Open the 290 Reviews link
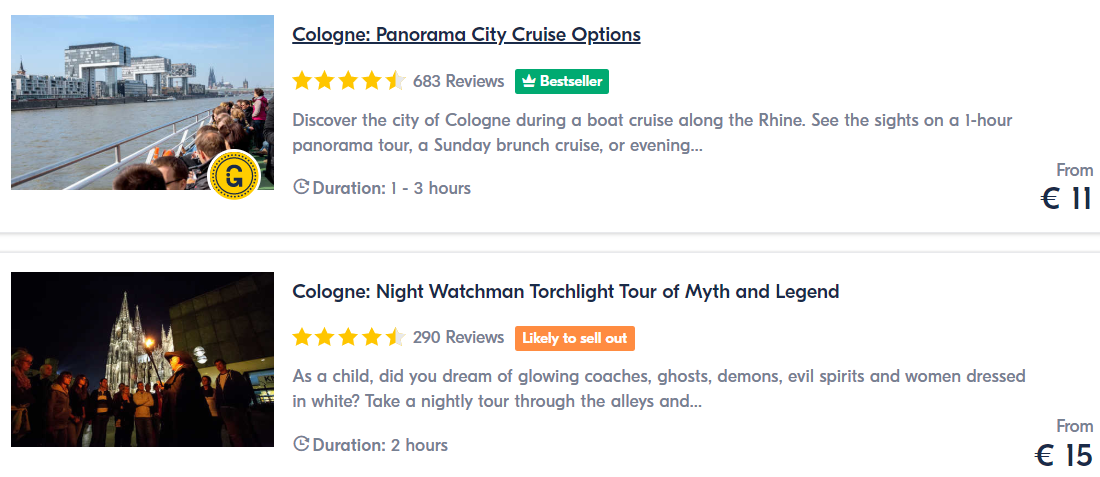The width and height of the screenshot is (1100, 477). 459,338
